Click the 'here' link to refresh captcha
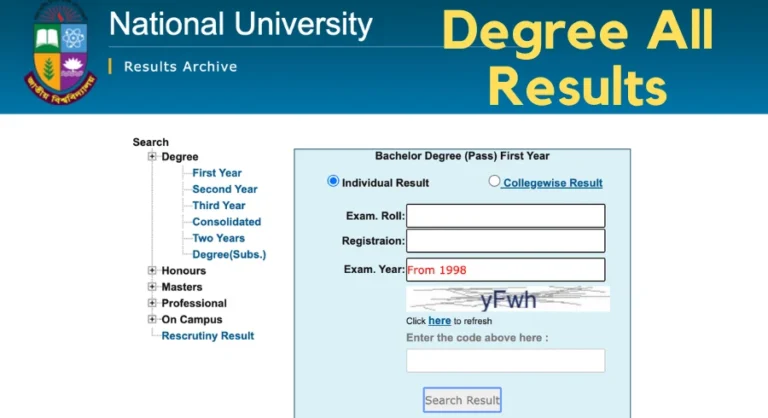This screenshot has width=768, height=418. click(439, 320)
